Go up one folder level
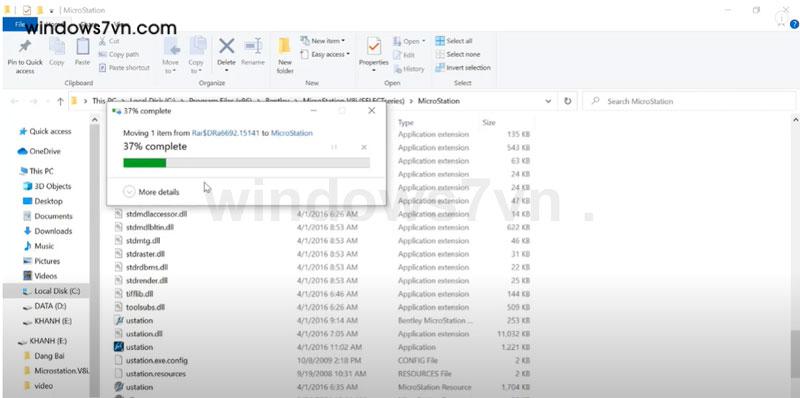 [60, 101]
